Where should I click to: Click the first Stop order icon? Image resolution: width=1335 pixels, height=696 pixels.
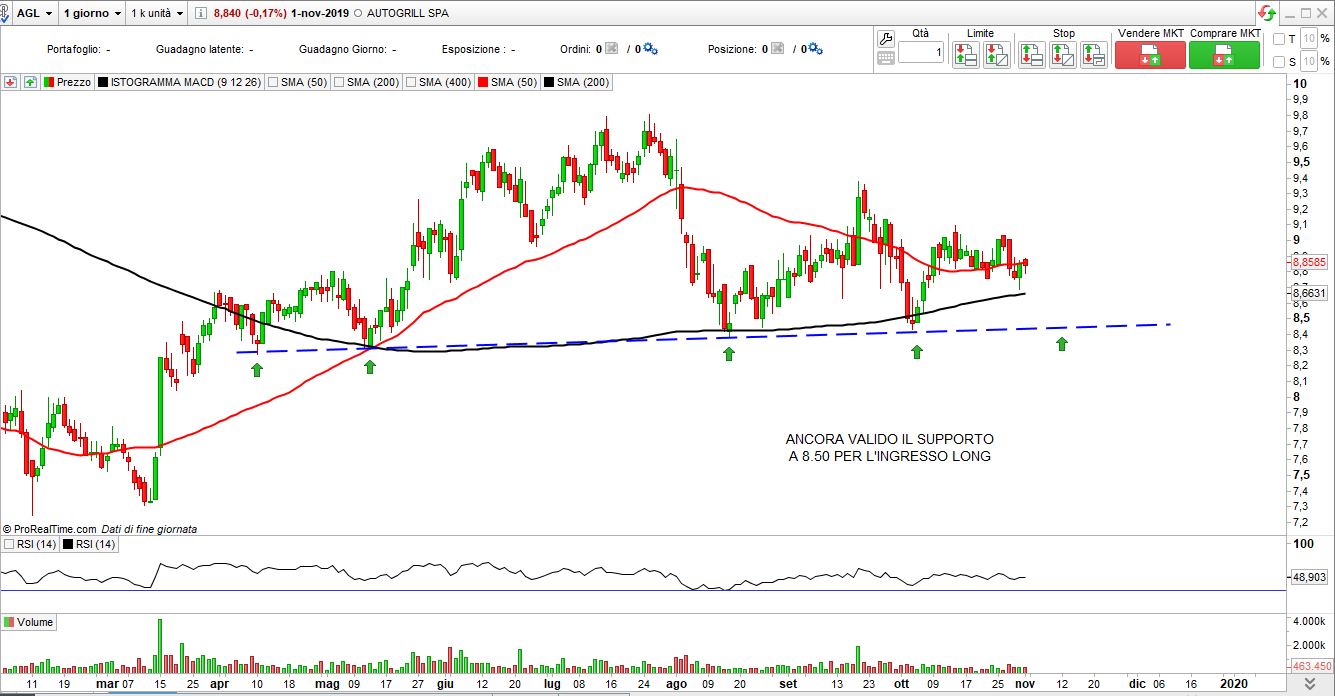pos(1031,55)
